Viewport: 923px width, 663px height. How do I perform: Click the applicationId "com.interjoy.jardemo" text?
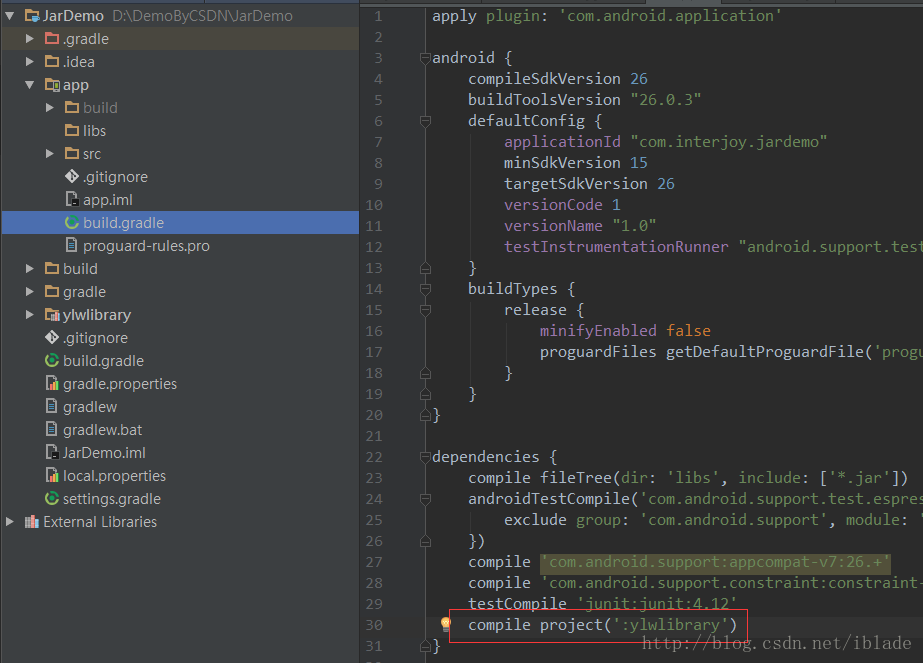click(x=665, y=142)
